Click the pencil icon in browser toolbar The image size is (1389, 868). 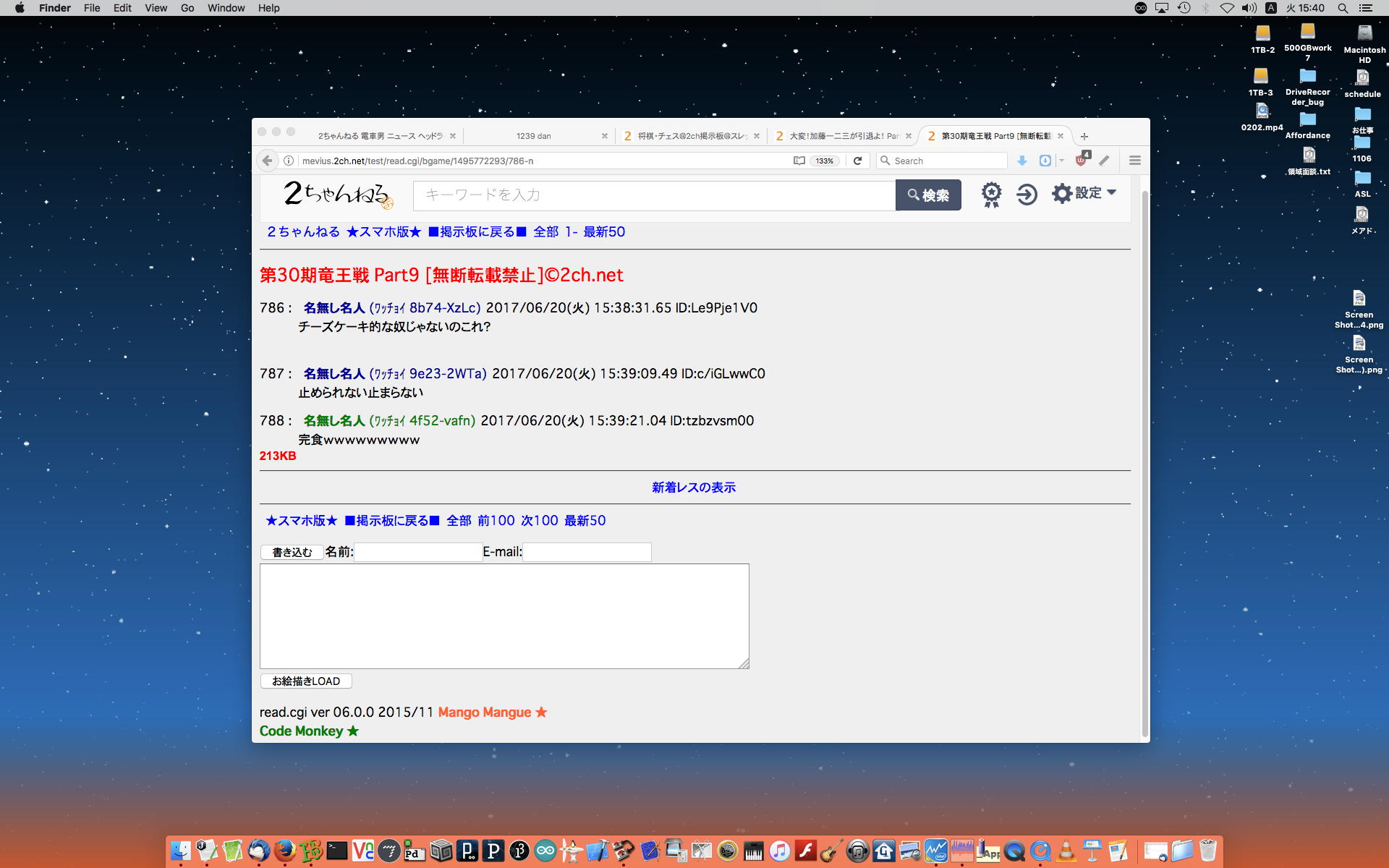pos(1104,161)
